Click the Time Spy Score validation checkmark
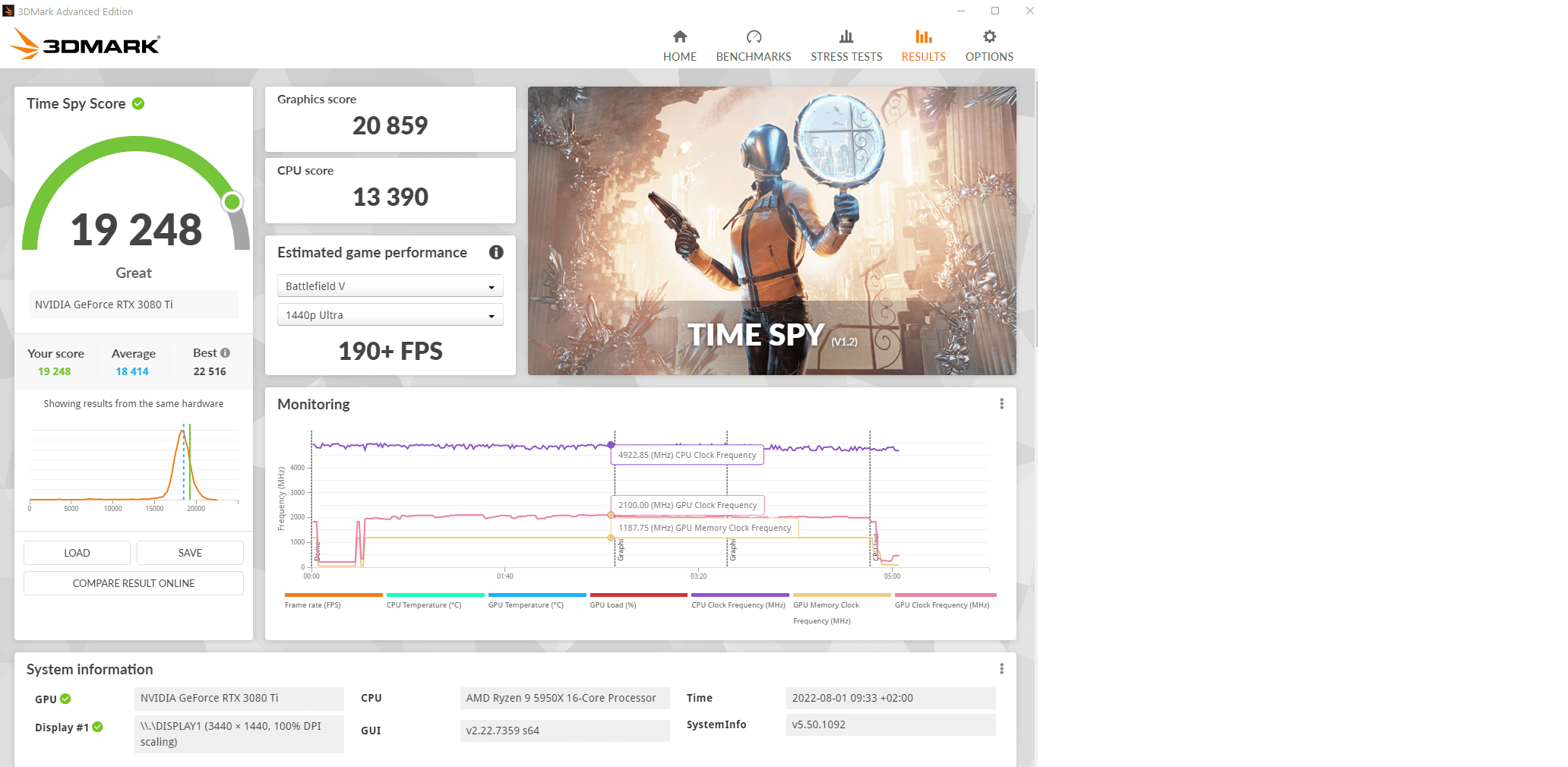This screenshot has height=767, width=1568. click(138, 103)
